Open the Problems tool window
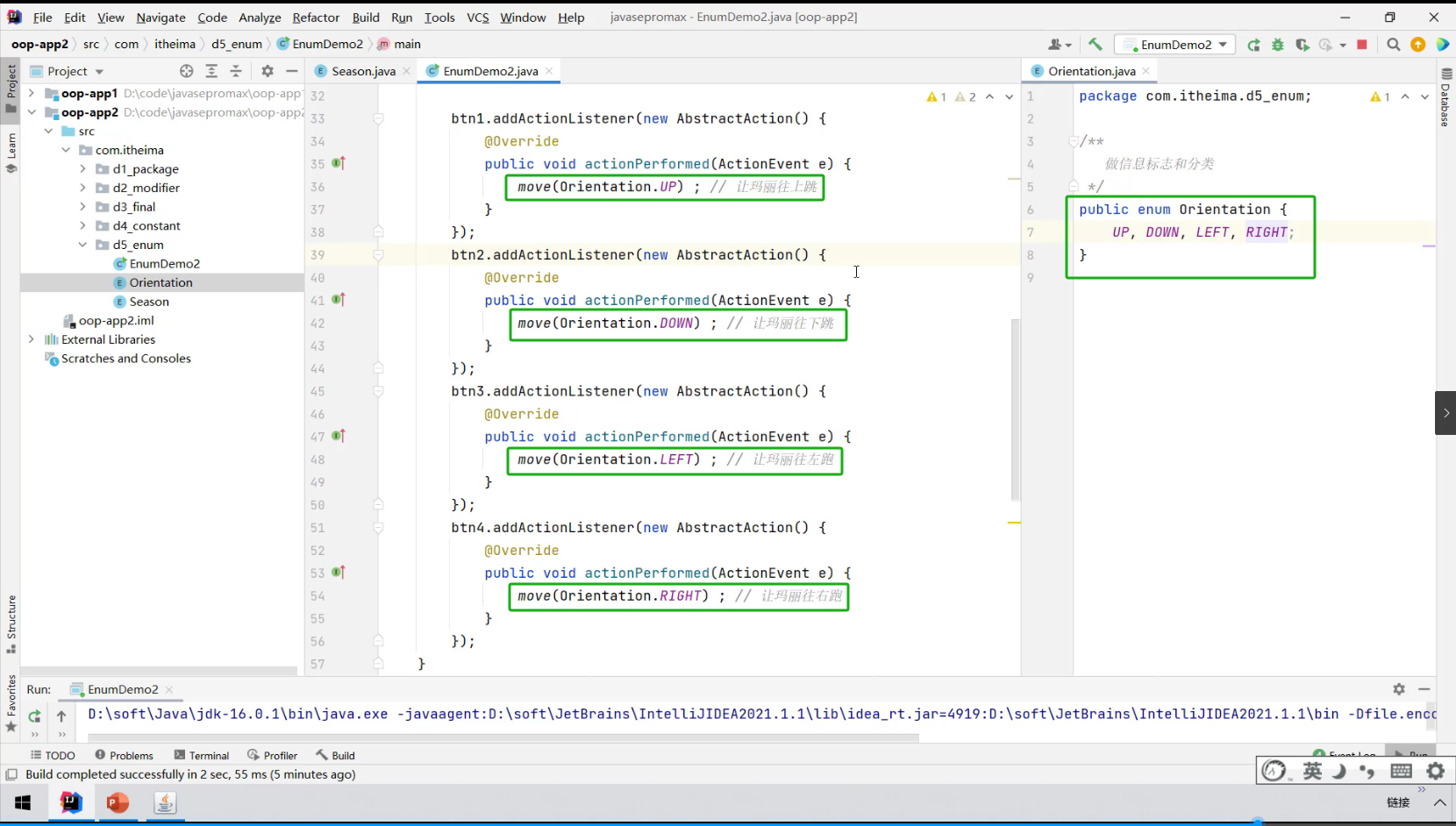Screen dimensions: 1456x826 click(x=124, y=755)
